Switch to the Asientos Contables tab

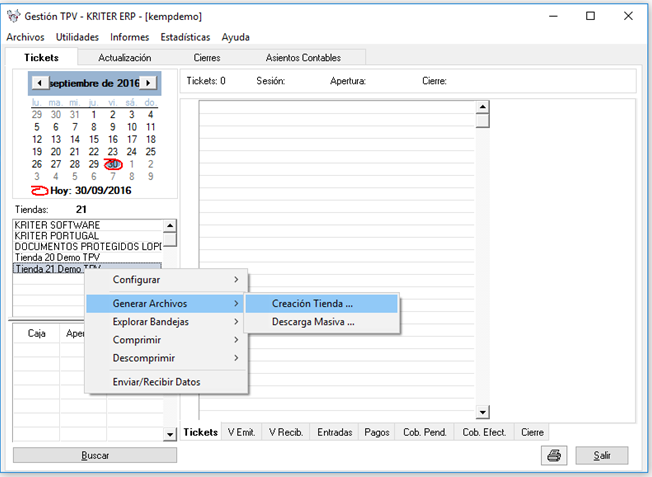pos(303,58)
